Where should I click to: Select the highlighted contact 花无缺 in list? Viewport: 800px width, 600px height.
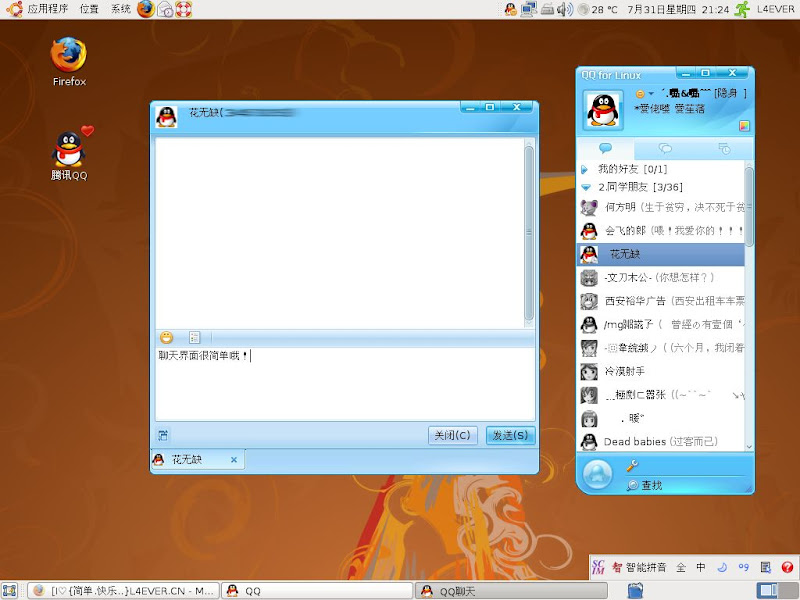(x=661, y=254)
